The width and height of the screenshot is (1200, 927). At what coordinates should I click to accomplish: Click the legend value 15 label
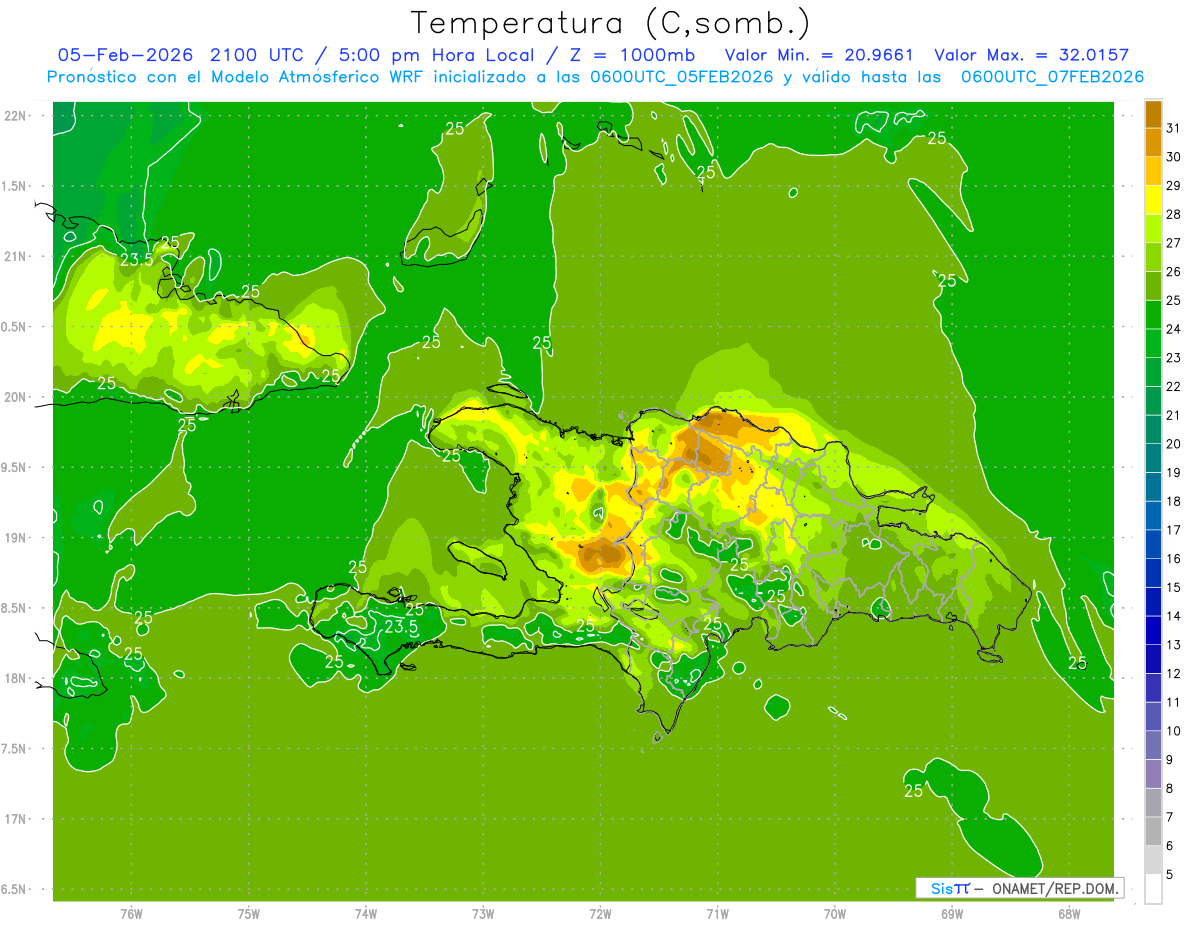tap(1174, 587)
